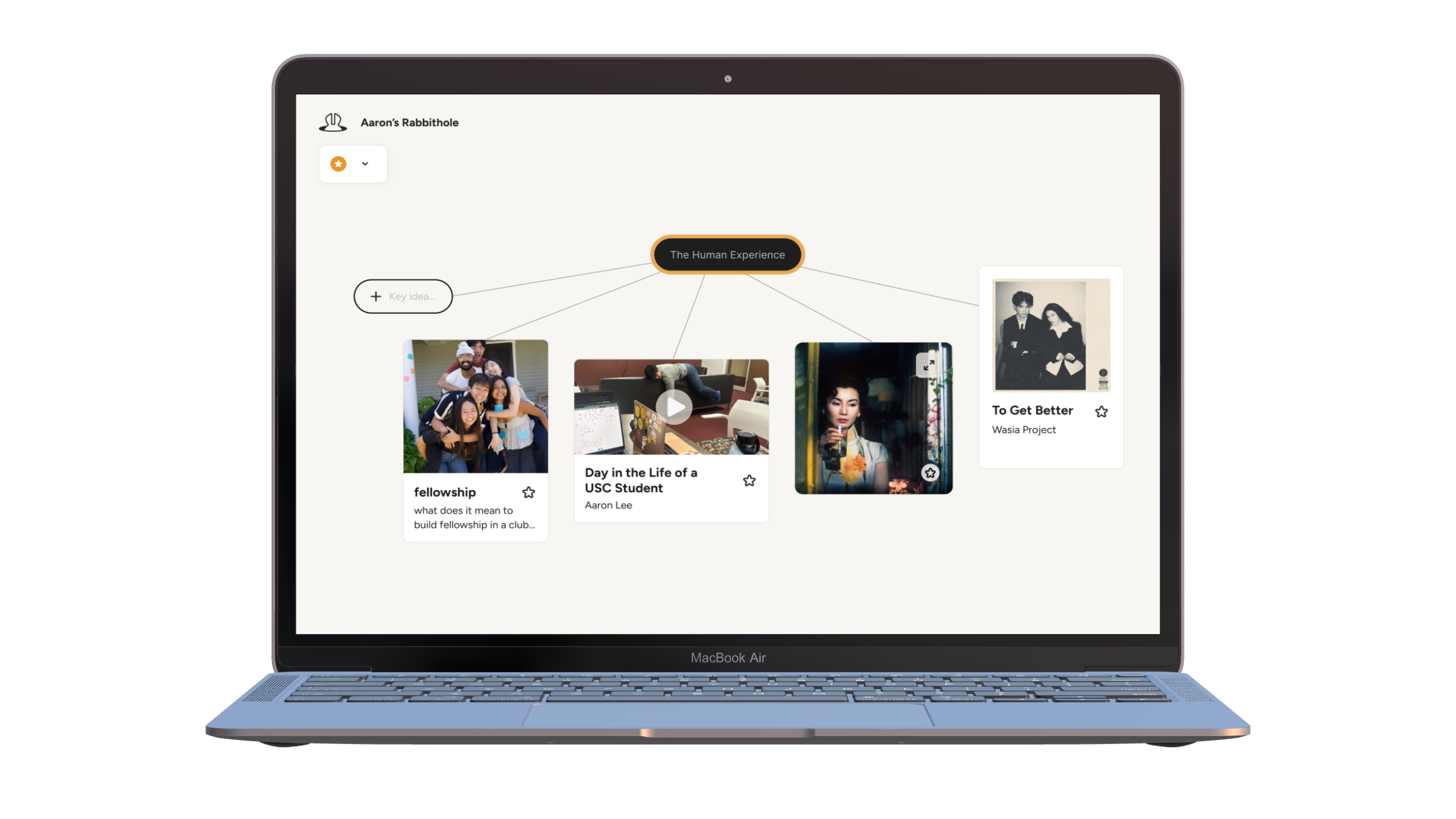Star the fellowship card

pos(528,493)
